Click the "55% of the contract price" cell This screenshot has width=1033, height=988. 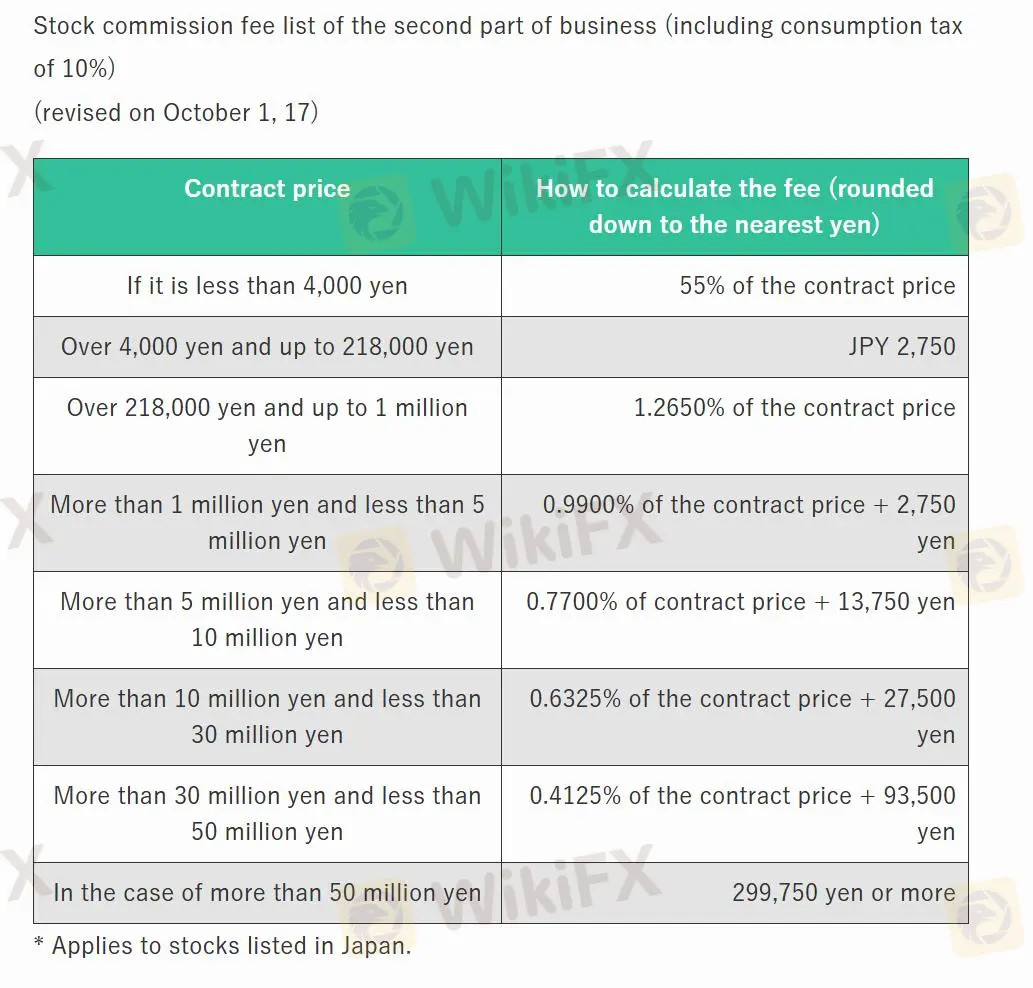click(x=817, y=286)
